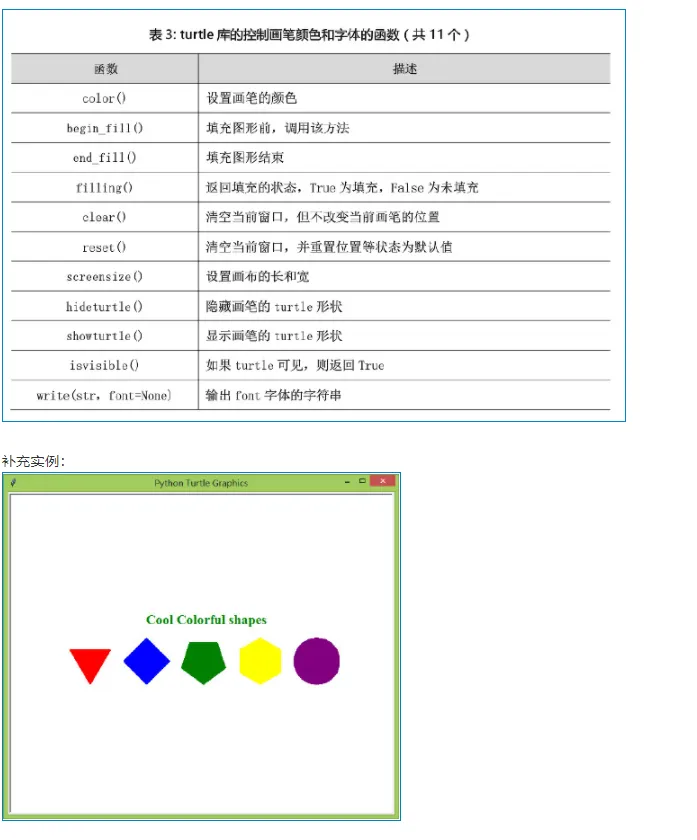This screenshot has width=697, height=840.
Task: Click the table 3 title caption
Action: point(309,35)
